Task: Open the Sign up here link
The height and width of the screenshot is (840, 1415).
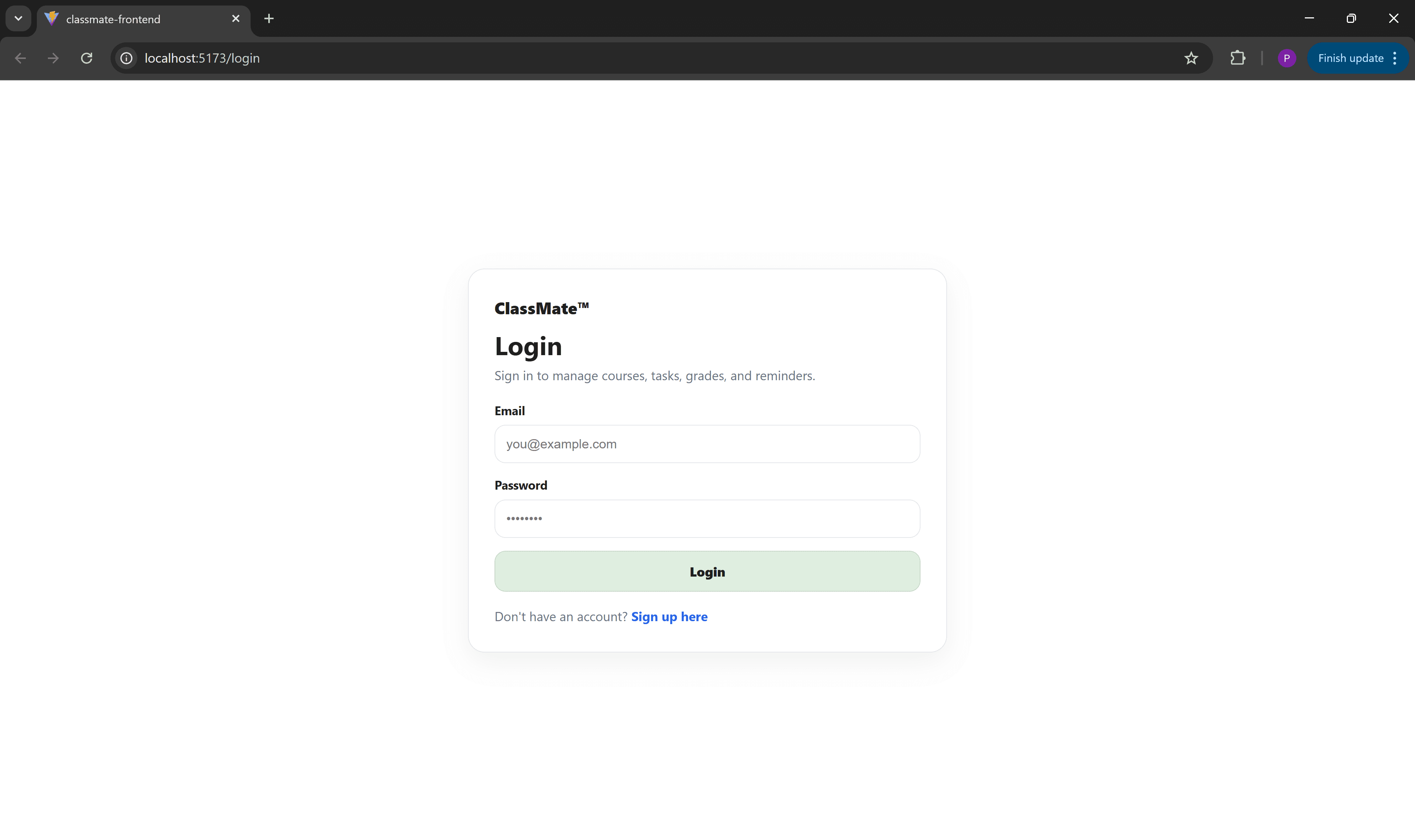Action: (x=669, y=616)
